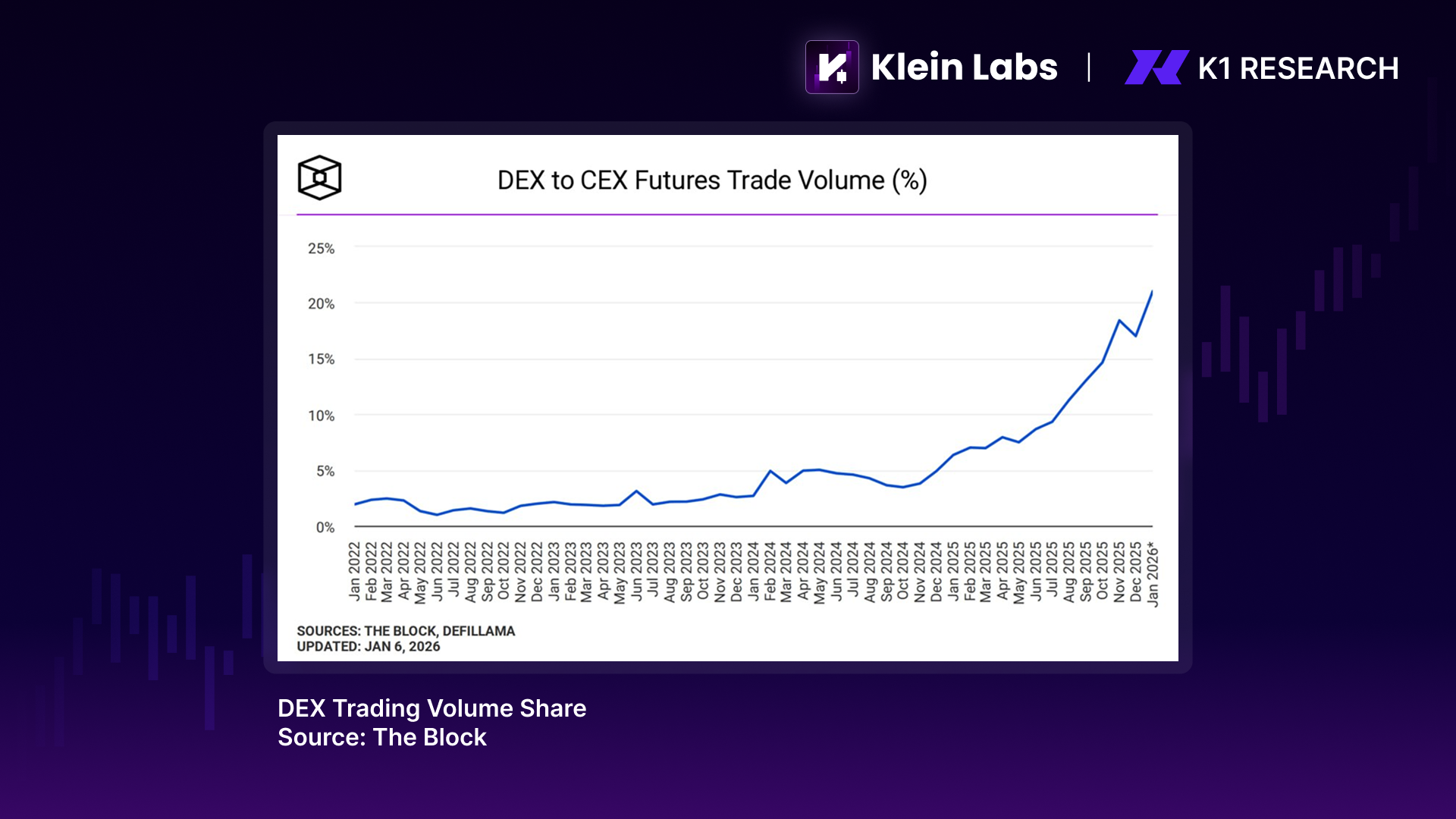Click the Jan 2026* x-axis label
The image size is (1456, 819).
(x=1153, y=574)
